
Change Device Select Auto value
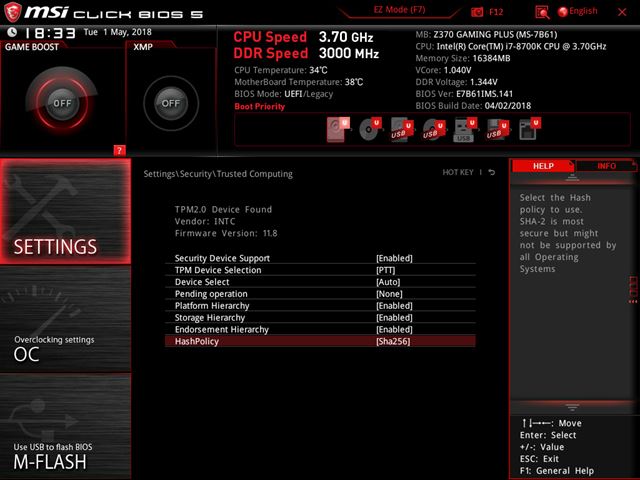coord(388,282)
